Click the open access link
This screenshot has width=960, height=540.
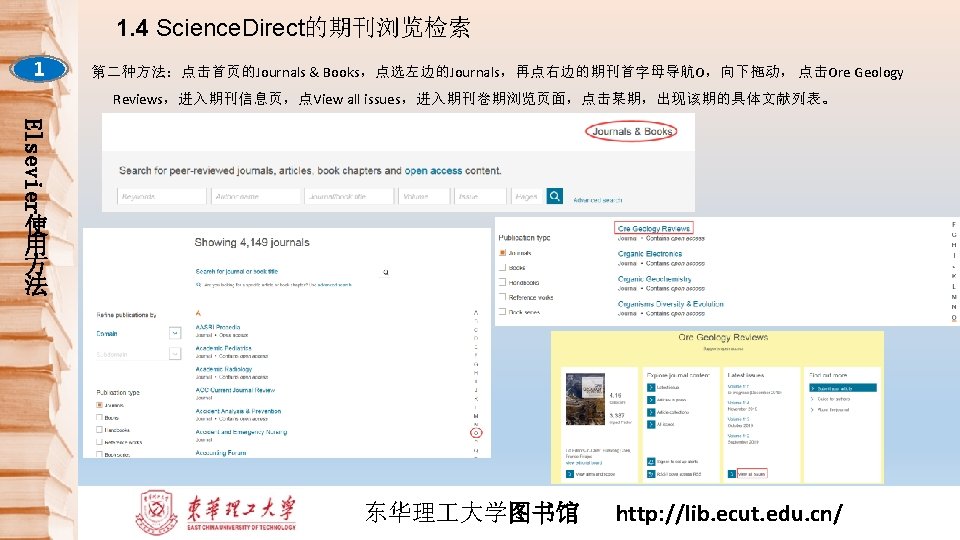pos(433,171)
